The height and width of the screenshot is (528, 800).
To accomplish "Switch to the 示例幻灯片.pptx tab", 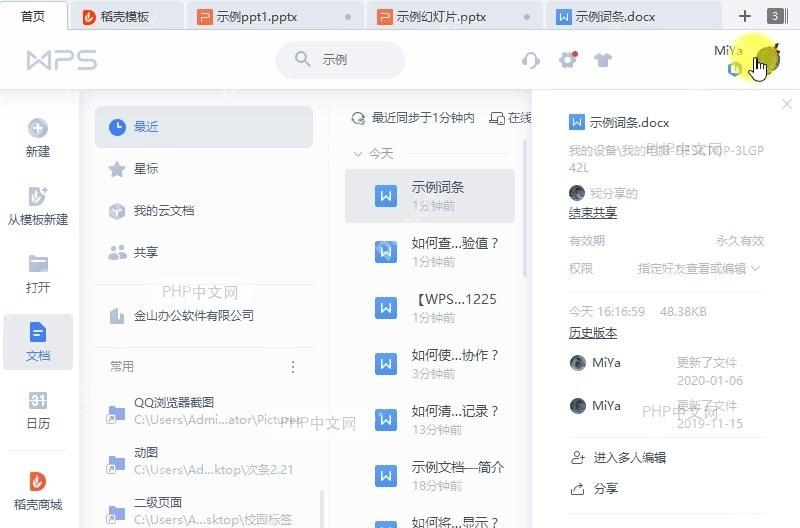I will point(454,17).
